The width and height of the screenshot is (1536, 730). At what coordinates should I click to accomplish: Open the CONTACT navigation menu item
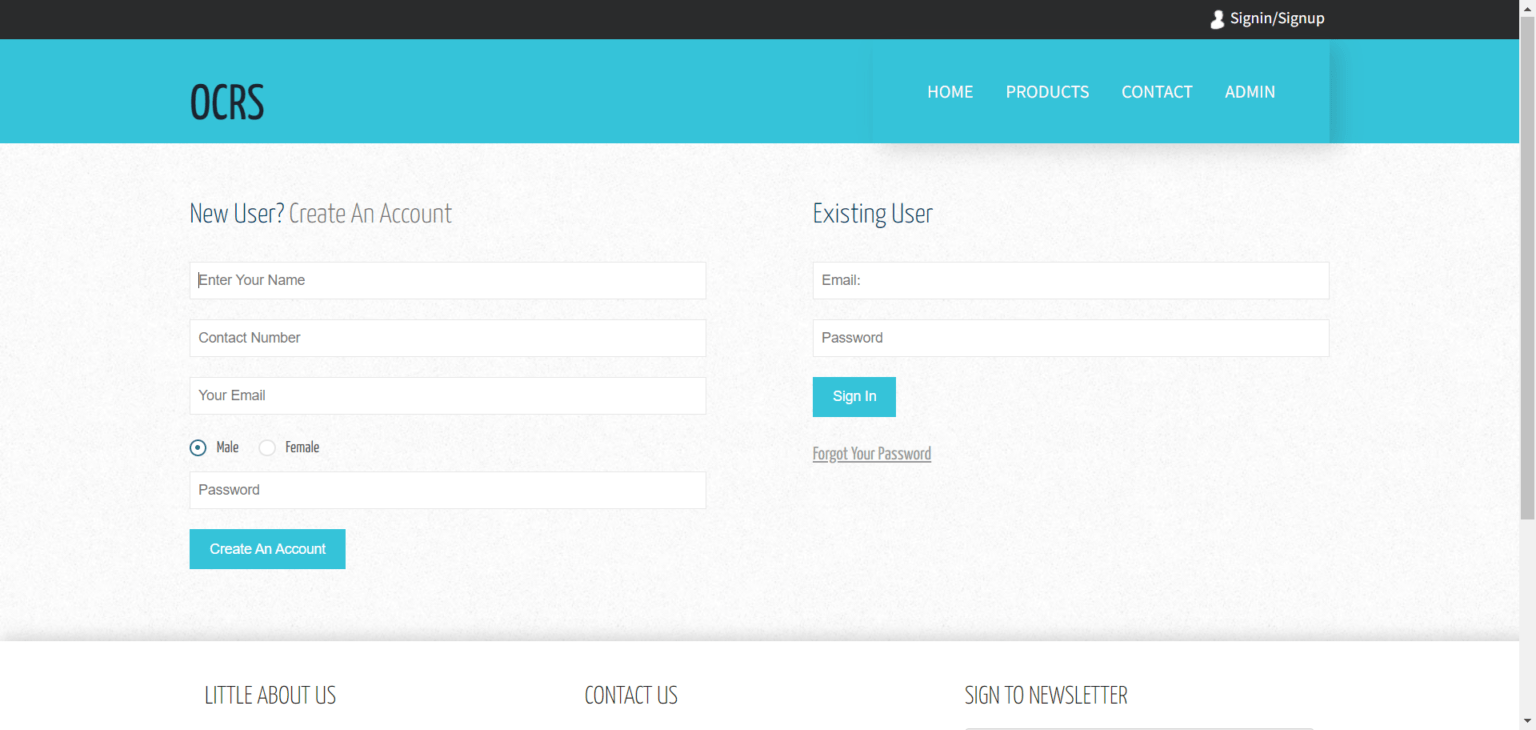coord(1157,91)
